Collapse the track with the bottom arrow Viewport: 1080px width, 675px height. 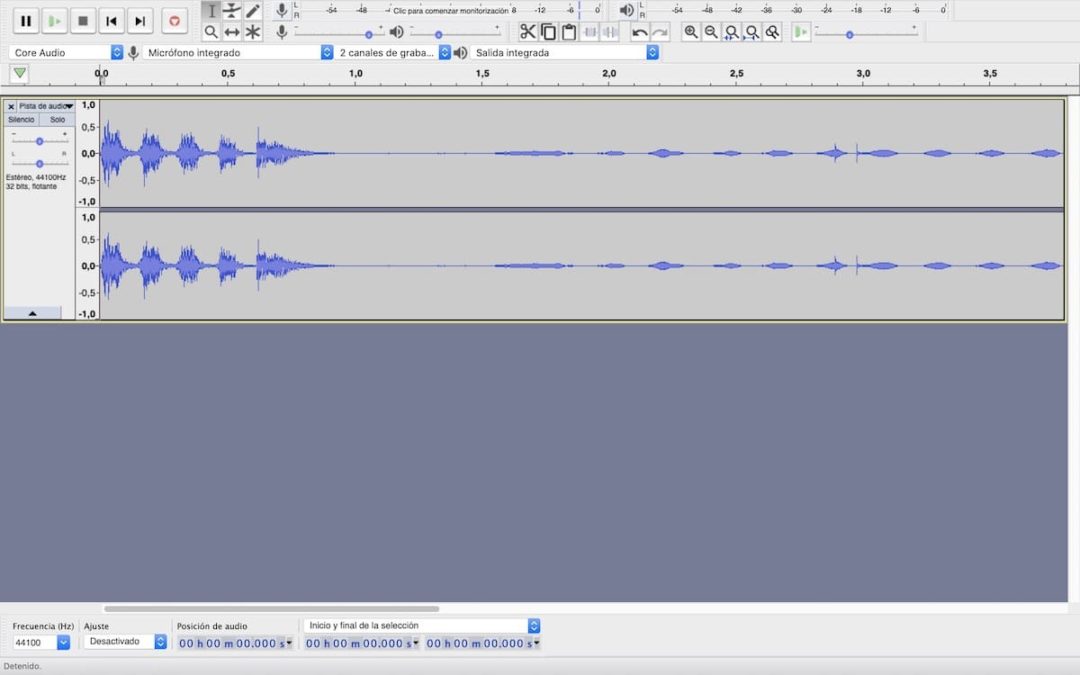tap(32, 313)
